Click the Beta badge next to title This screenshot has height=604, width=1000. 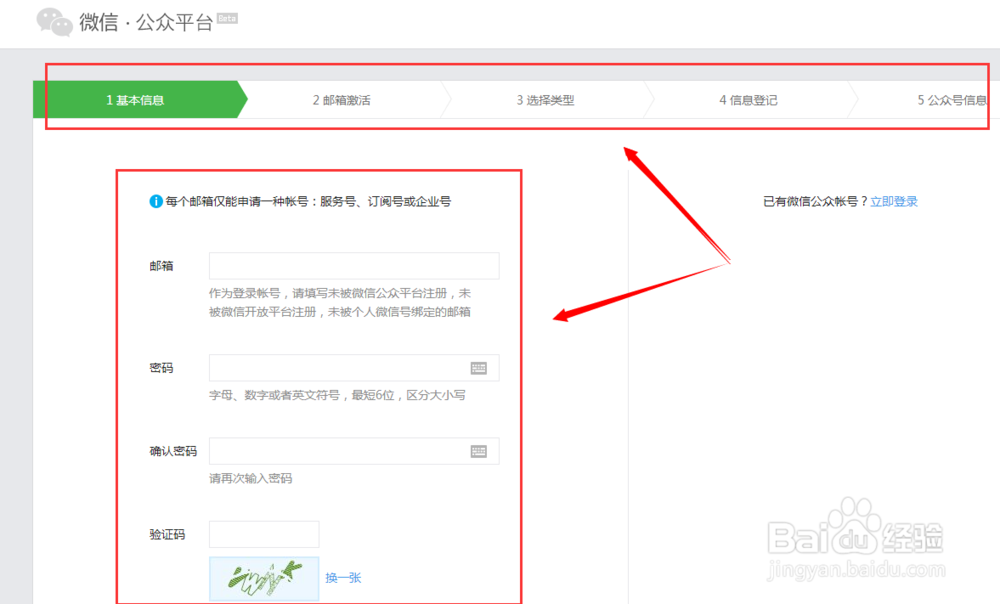coord(227,18)
